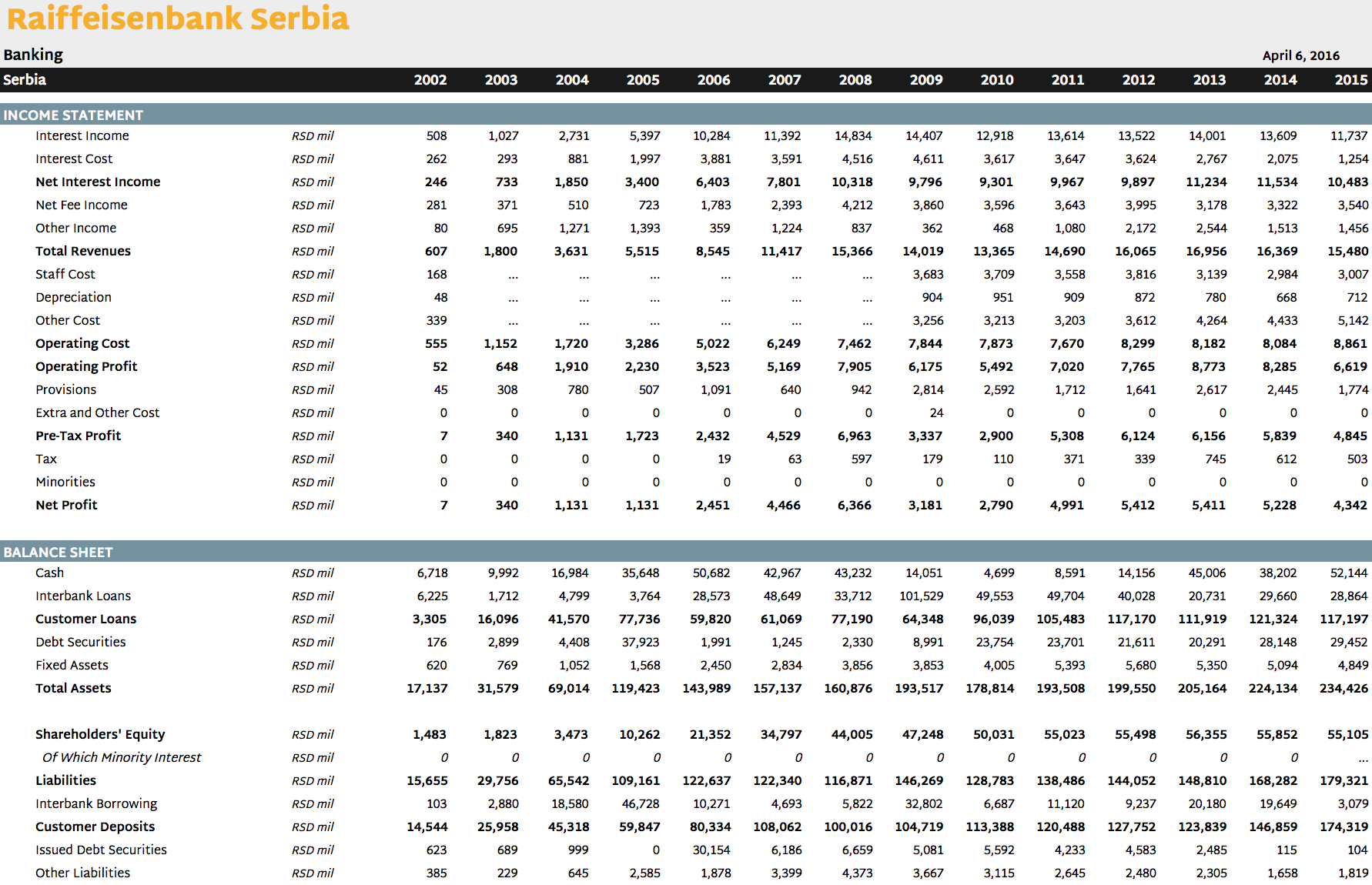Select the Customer Deposits row label
Viewport: 1372px width, 885px height.
[x=95, y=827]
